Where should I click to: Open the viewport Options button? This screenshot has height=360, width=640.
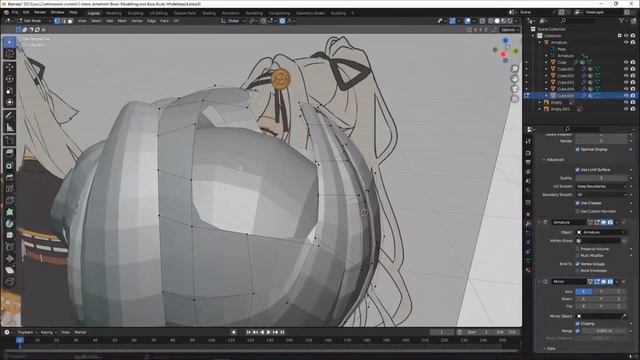(509, 30)
